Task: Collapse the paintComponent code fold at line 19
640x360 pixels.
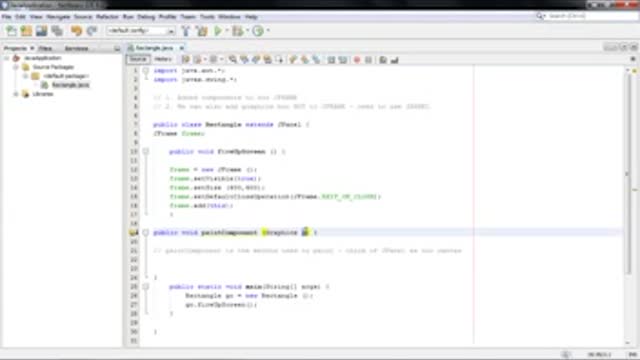Action: pyautogui.click(x=146, y=233)
